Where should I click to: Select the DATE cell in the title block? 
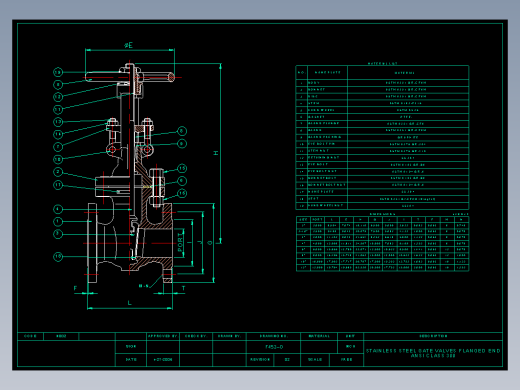[131, 360]
